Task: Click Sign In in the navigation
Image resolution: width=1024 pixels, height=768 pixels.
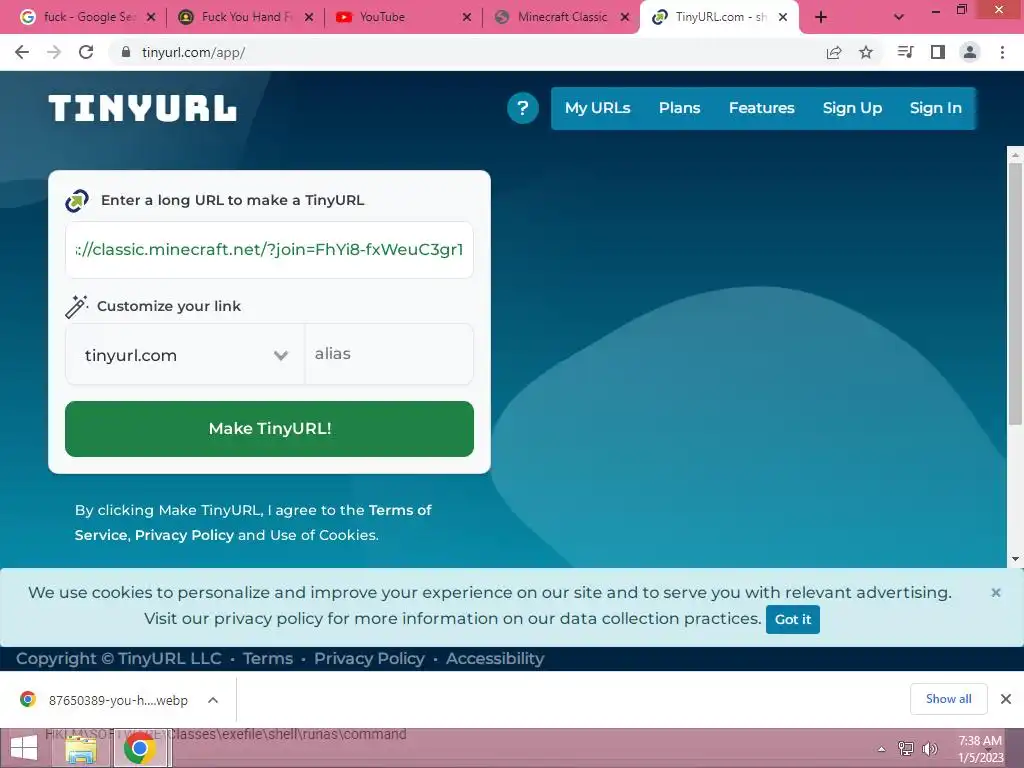Action: click(936, 108)
